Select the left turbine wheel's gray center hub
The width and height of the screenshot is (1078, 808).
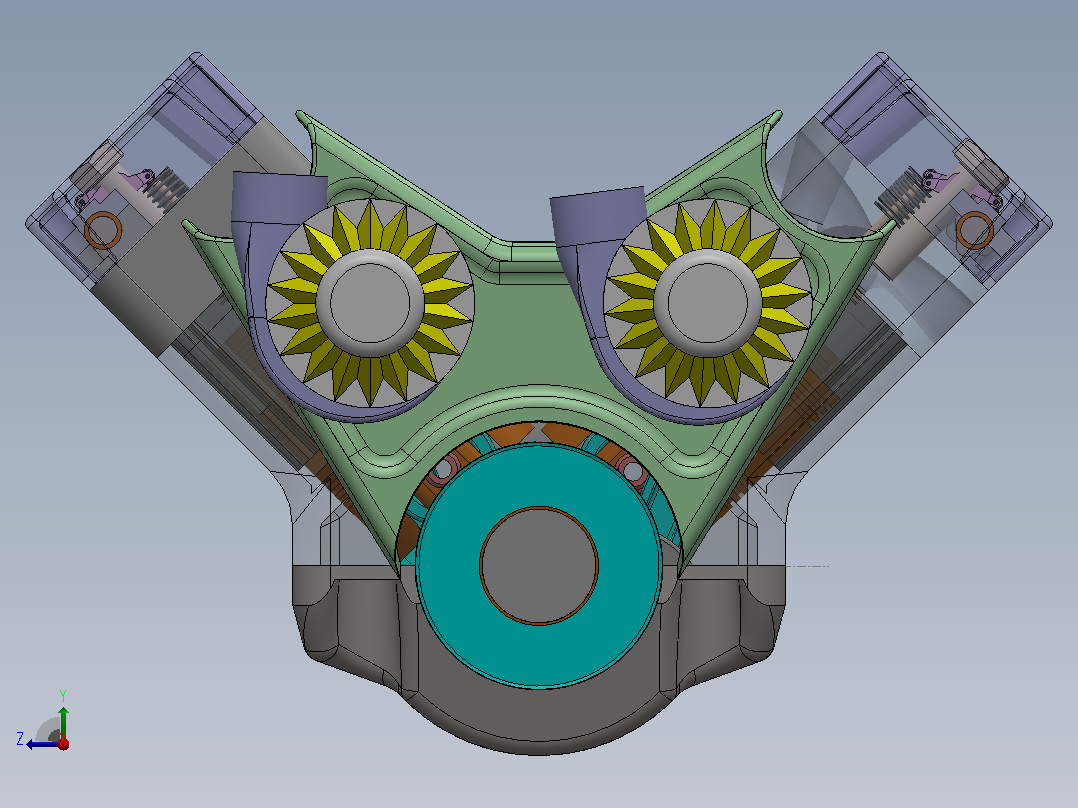click(370, 303)
